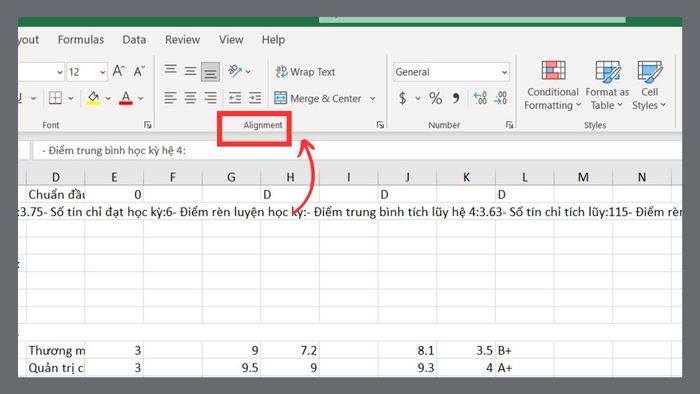Viewport: 700px width, 394px height.
Task: Apply the red font color
Action: point(126,98)
